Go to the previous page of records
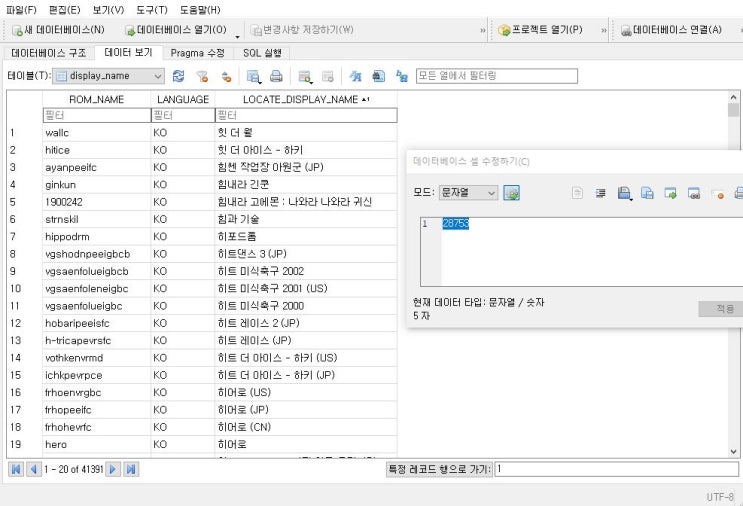Viewport: 743px width, 506px height. (x=34, y=470)
